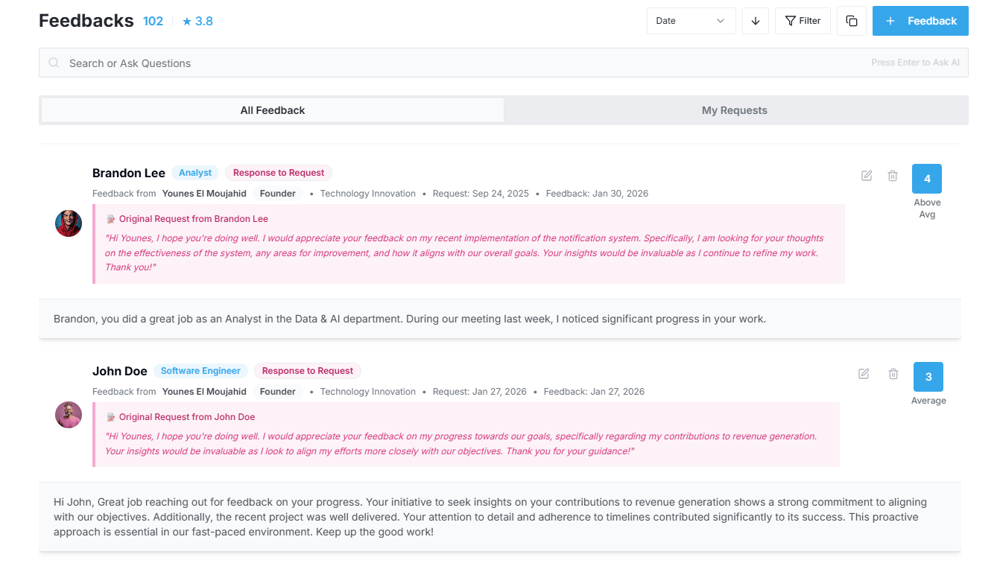This screenshot has height=563, width=1000.
Task: Open the Filter options
Action: (802, 21)
